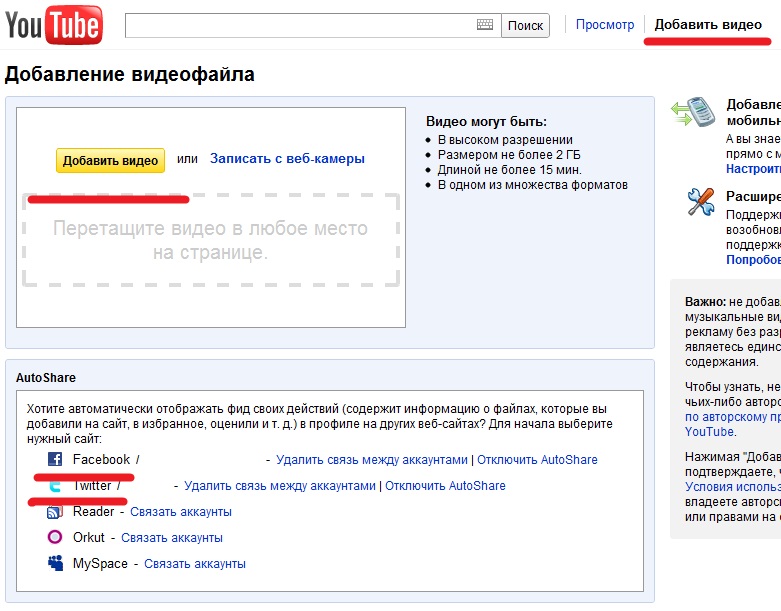This screenshot has height=611, width=781.
Task: Click the text В одном из множества форматов
Action: tap(532, 185)
